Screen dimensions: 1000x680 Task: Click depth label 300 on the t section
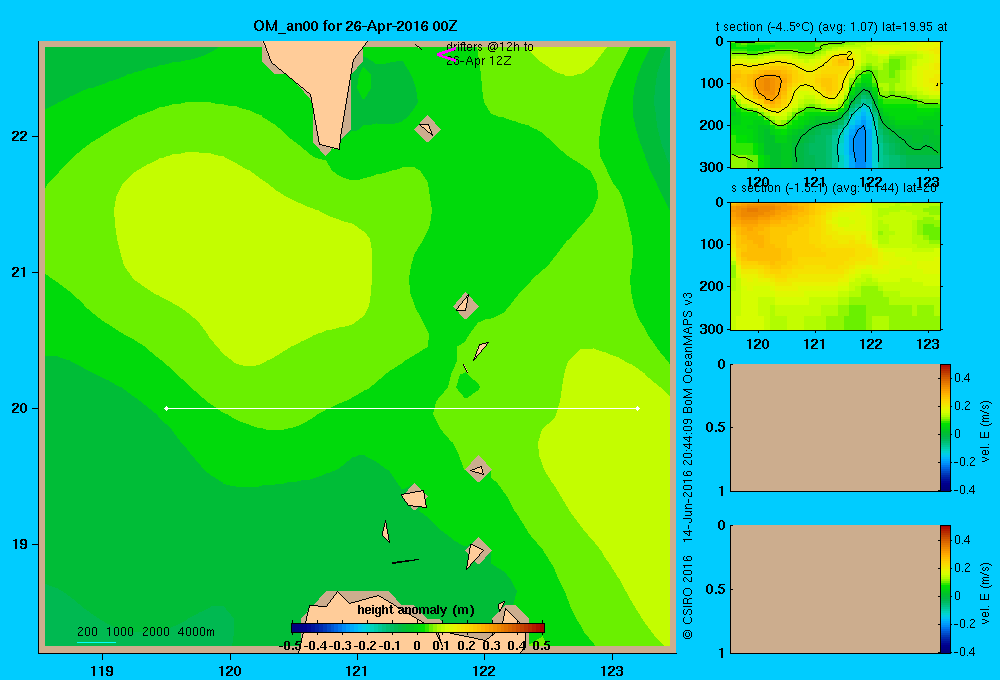click(712, 167)
